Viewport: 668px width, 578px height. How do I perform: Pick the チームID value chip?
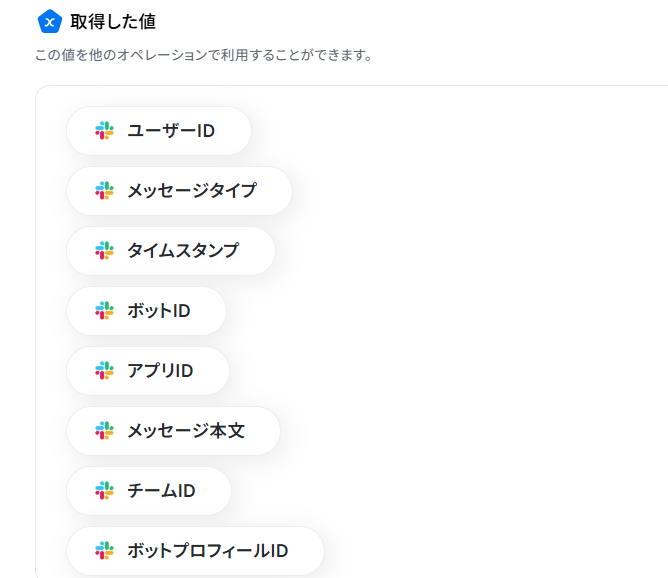pyautogui.click(x=149, y=491)
